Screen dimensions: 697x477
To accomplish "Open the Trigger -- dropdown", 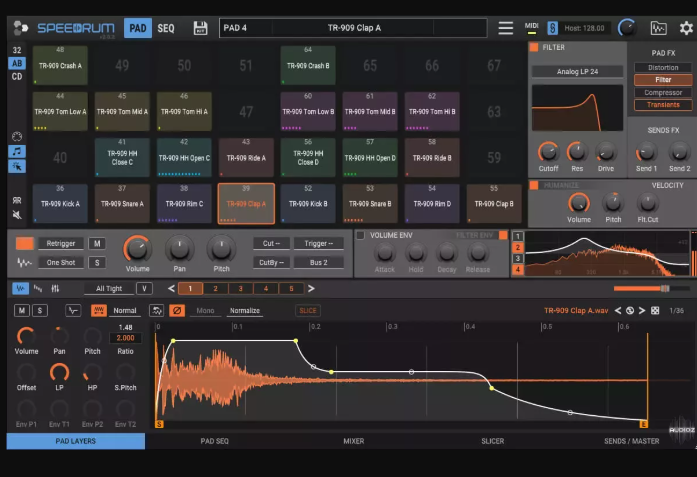I will (318, 243).
